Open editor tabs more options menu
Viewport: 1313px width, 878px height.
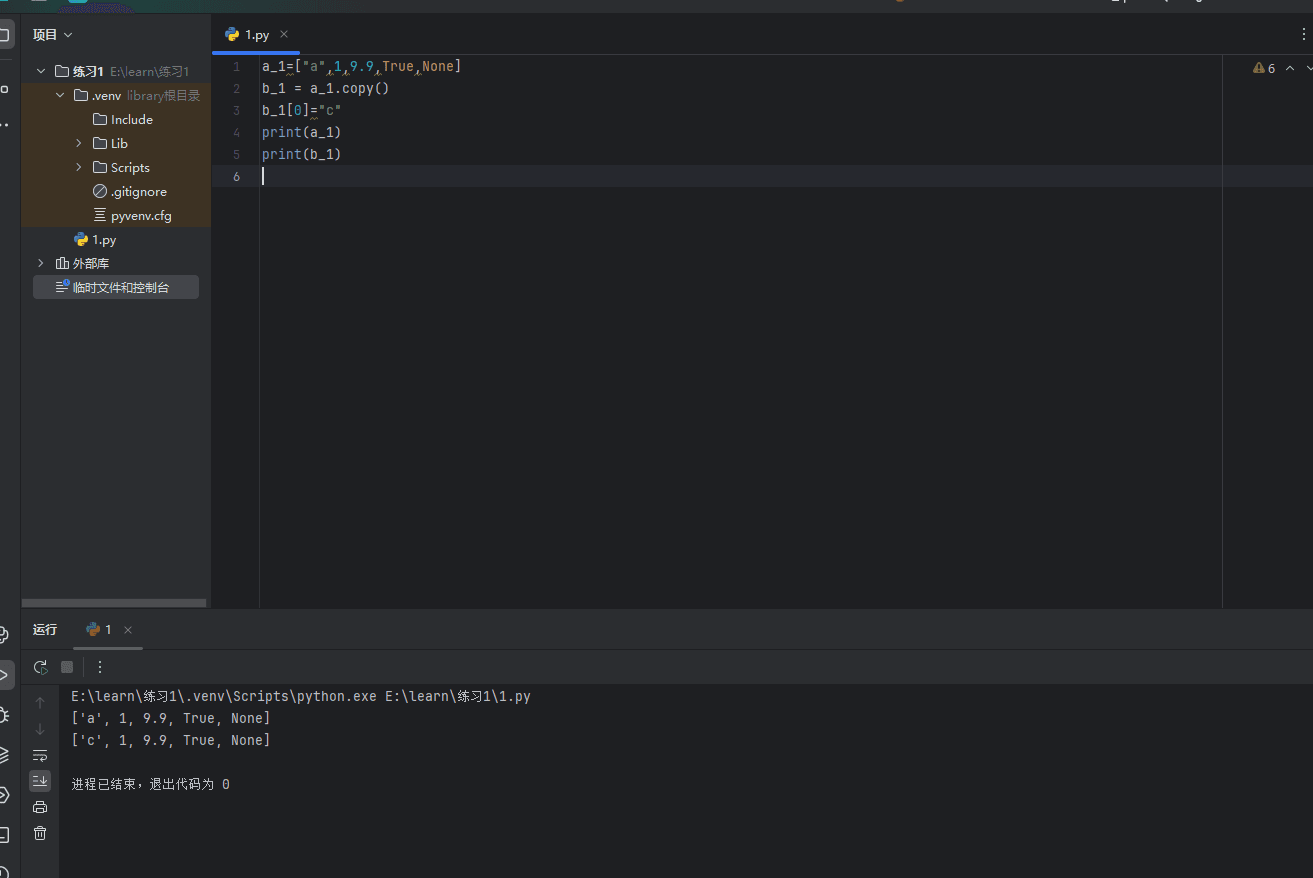point(1303,34)
